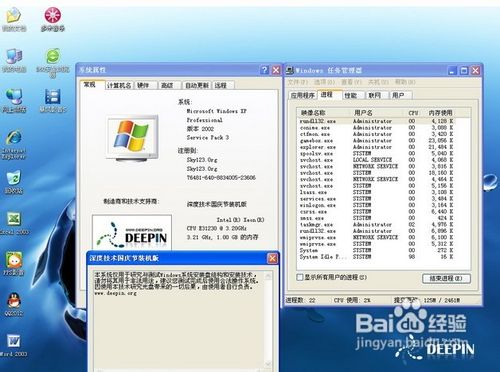Select the gamebox.exe process row
The image size is (500, 372).
(376, 141)
